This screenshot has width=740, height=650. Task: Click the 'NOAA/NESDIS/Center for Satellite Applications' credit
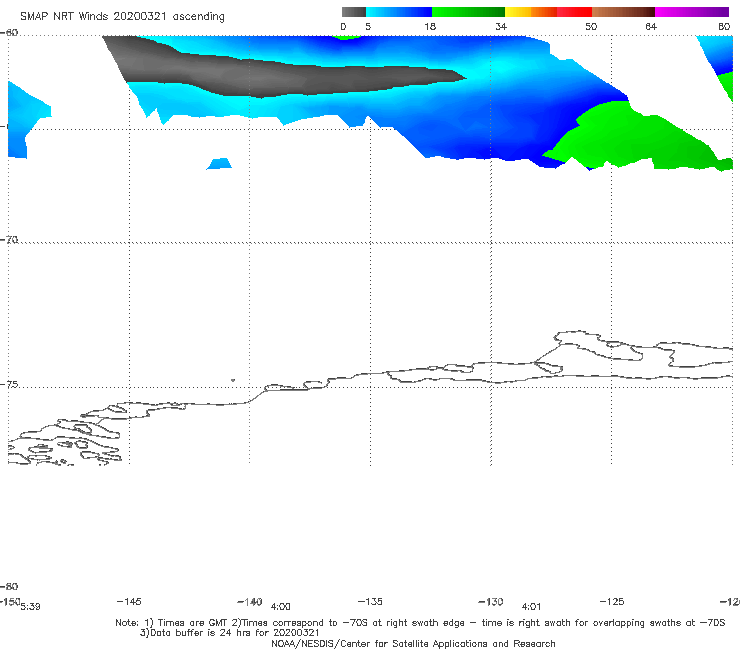(413, 643)
